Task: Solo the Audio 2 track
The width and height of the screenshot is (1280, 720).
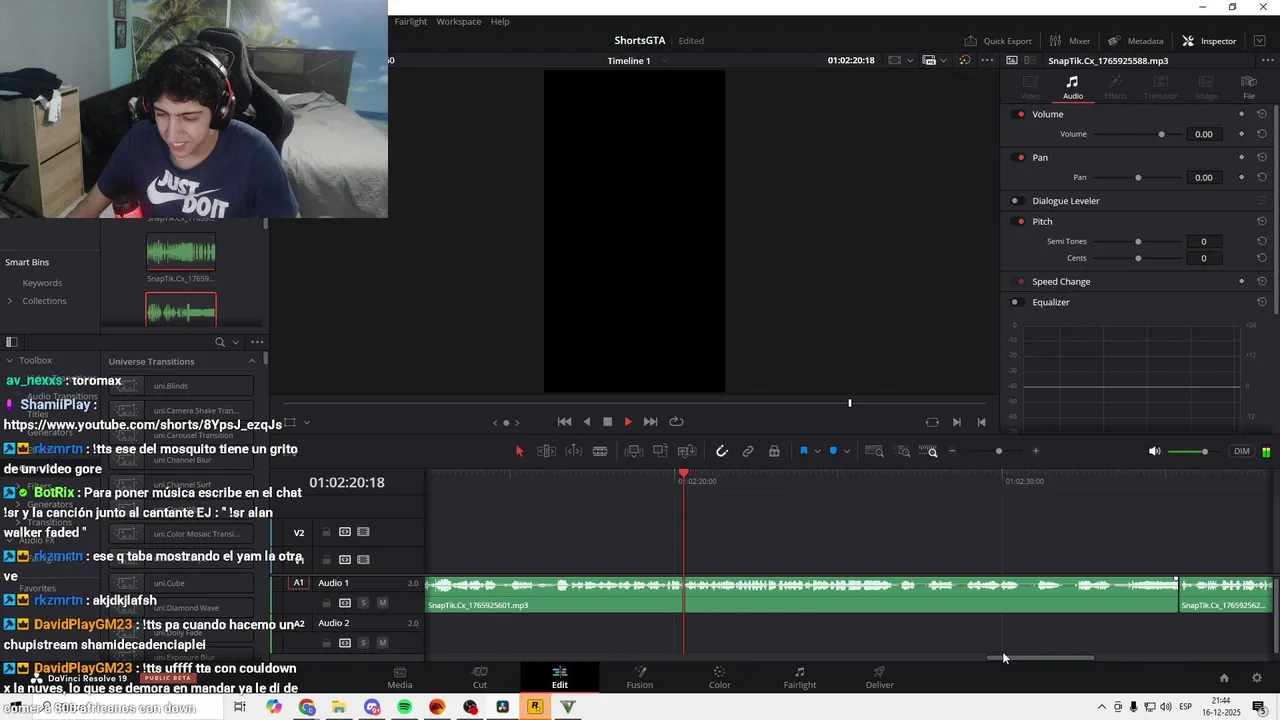Action: (x=363, y=643)
